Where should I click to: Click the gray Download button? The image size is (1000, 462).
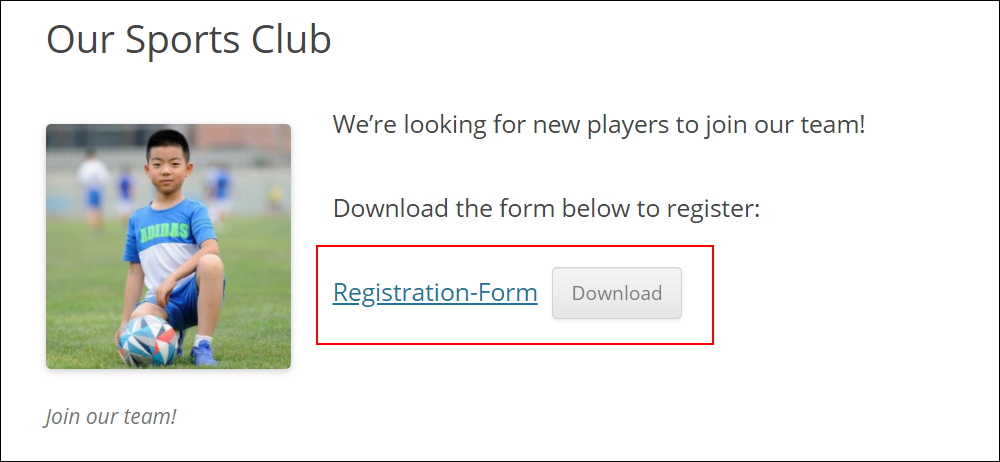[x=617, y=293]
